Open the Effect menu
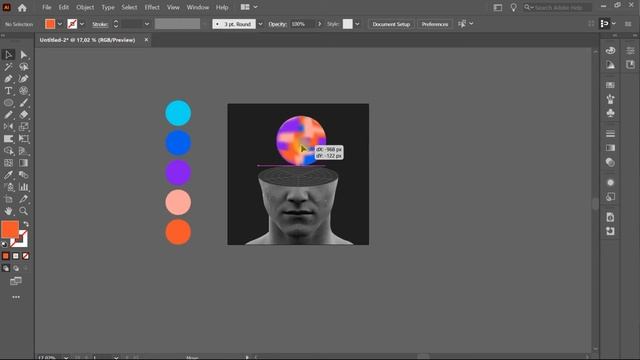The height and width of the screenshot is (360, 640). [x=152, y=7]
